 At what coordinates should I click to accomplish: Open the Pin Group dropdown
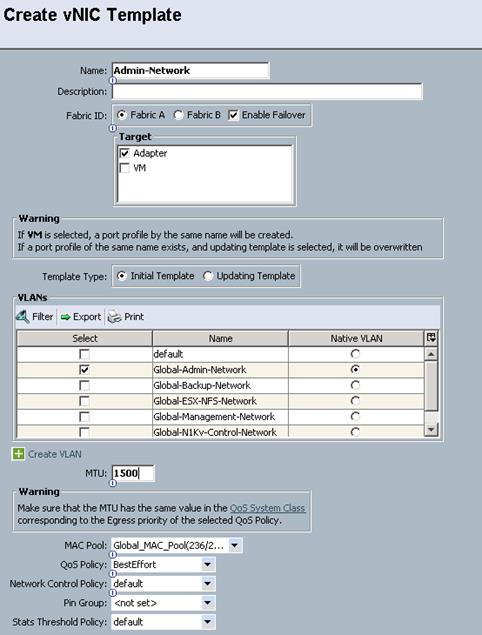pyautogui.click(x=208, y=603)
